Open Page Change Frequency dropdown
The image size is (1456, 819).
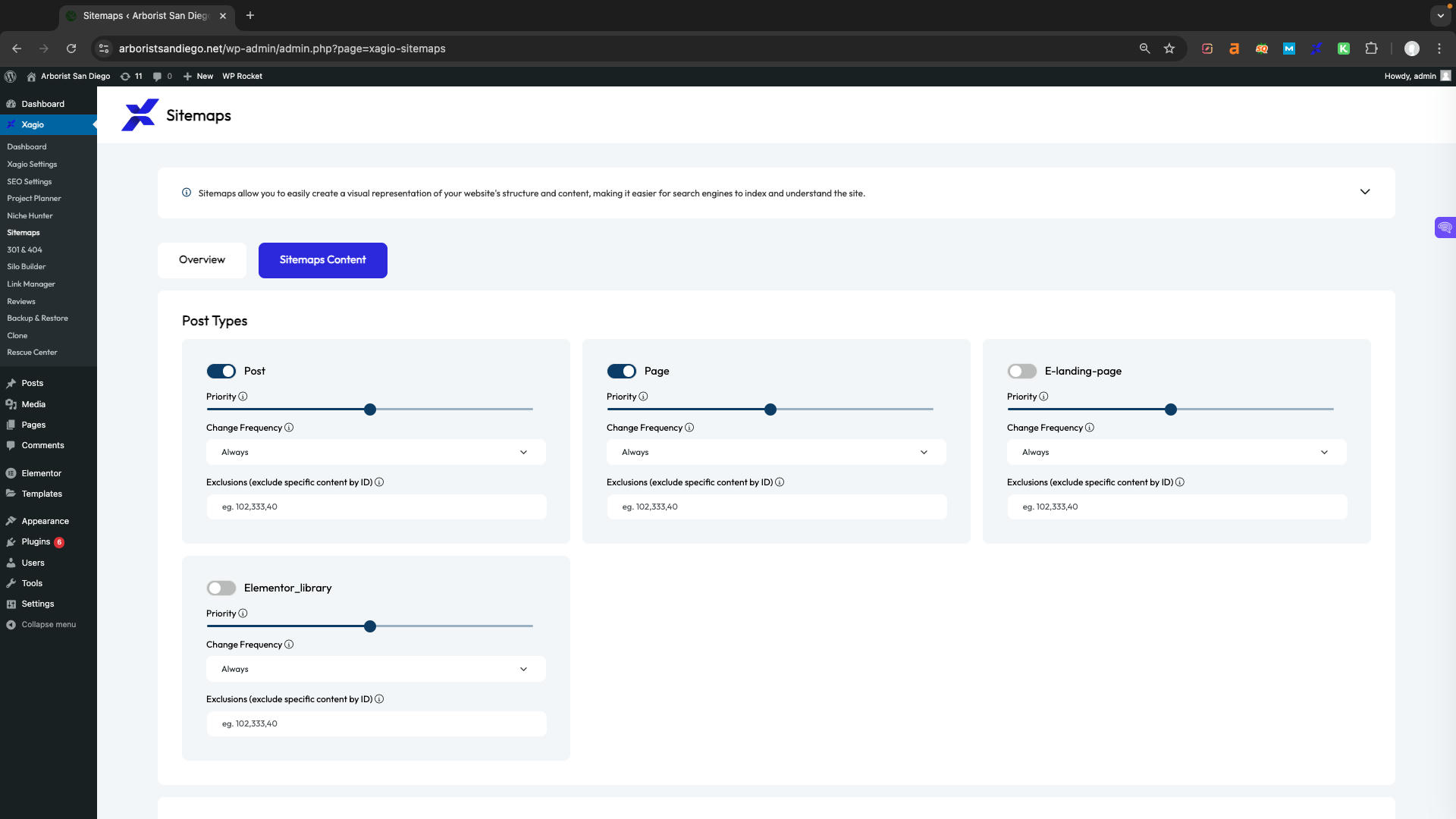(777, 452)
